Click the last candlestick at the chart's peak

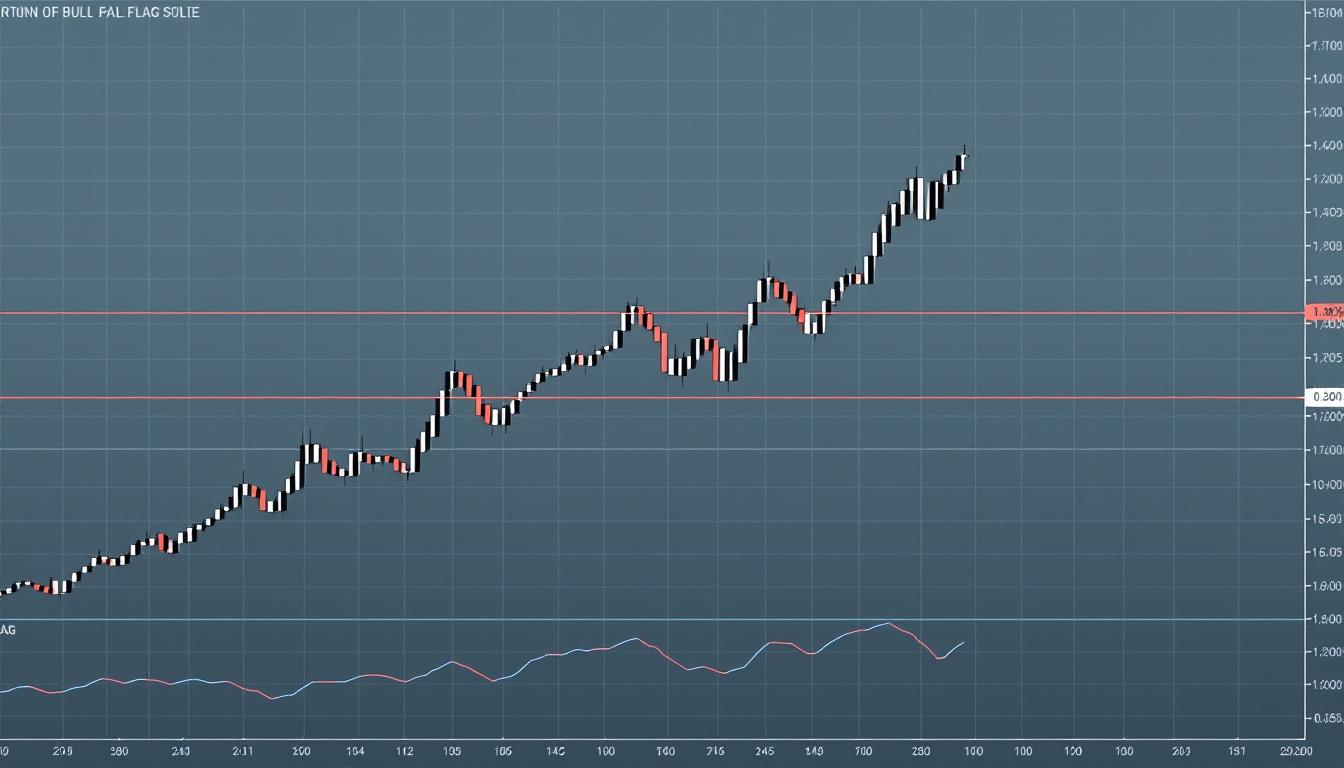pyautogui.click(x=963, y=158)
